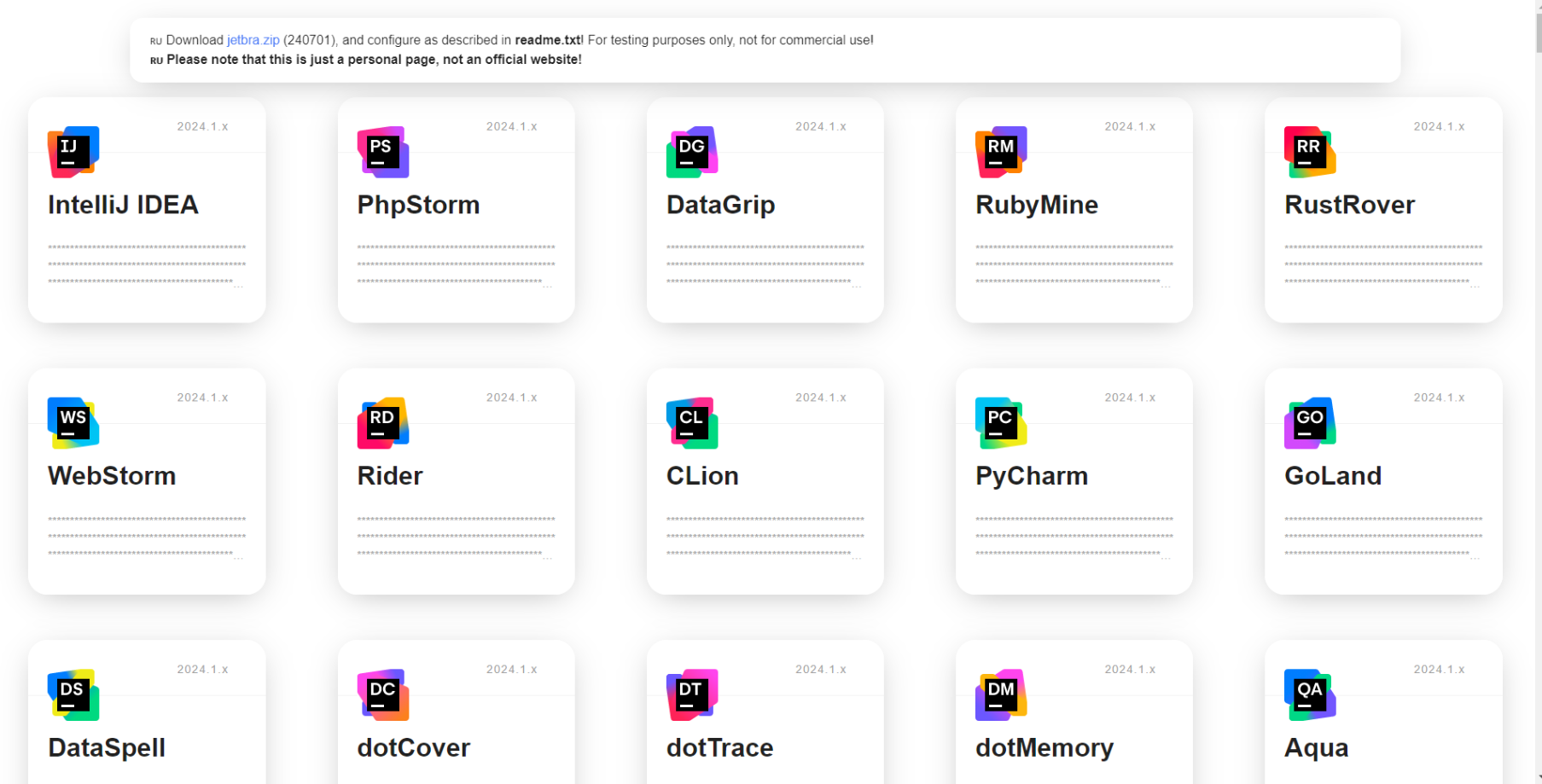
Task: Click the 2024.1.x version on RubyMine card
Action: pyautogui.click(x=1130, y=126)
